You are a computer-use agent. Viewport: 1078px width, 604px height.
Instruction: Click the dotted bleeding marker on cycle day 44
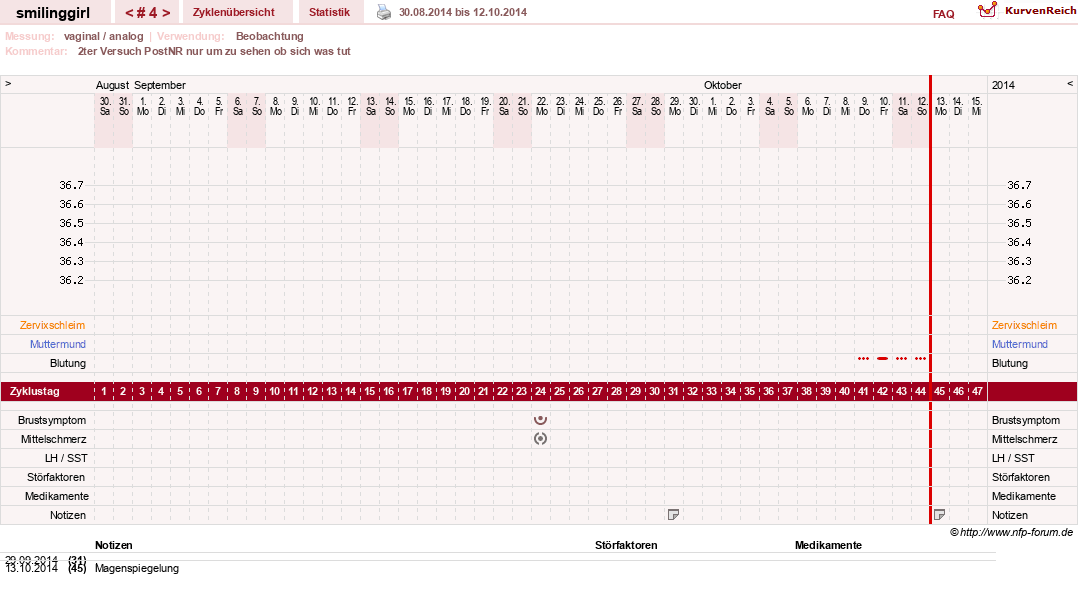point(921,359)
